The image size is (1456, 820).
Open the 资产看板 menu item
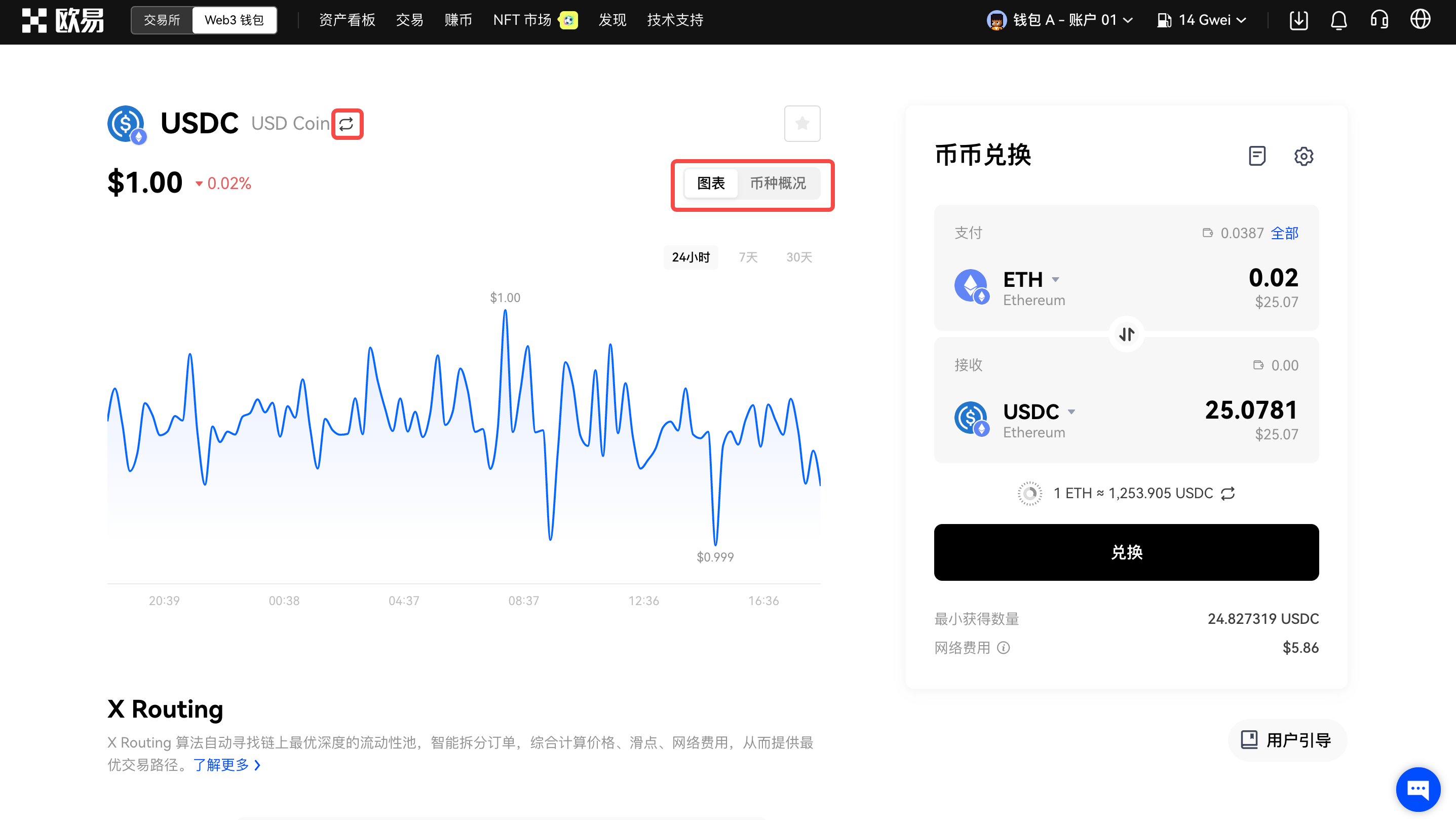pos(347,20)
